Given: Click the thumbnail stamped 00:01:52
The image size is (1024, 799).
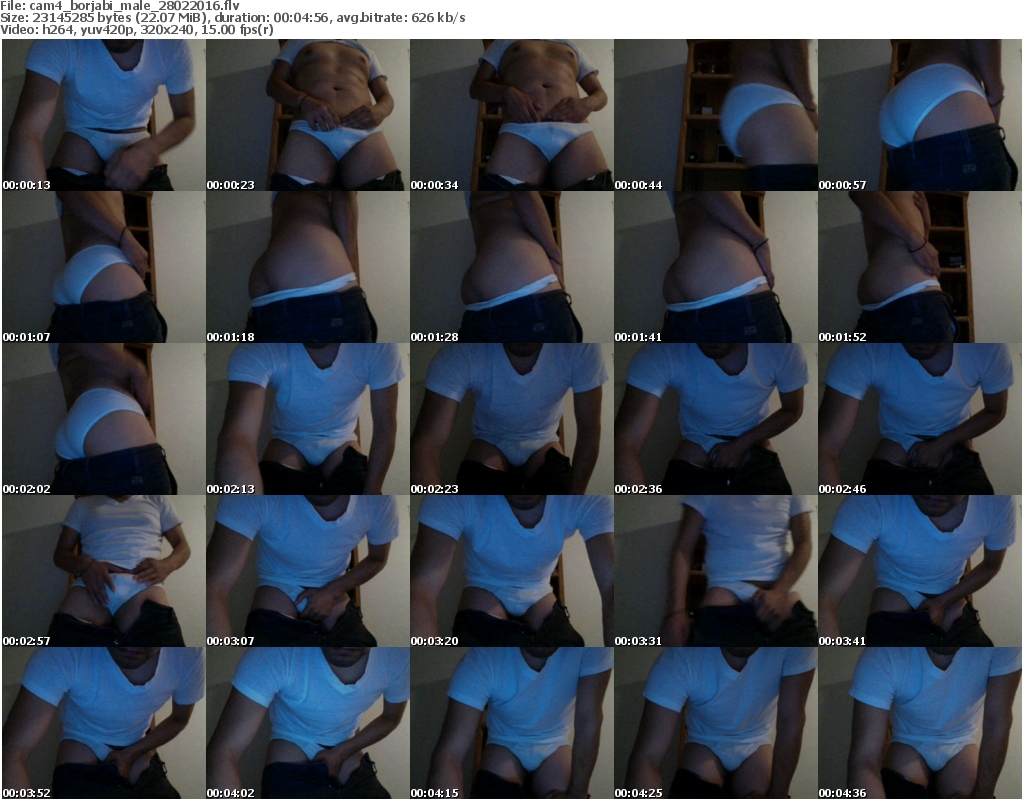Looking at the screenshot, I should pos(920,267).
